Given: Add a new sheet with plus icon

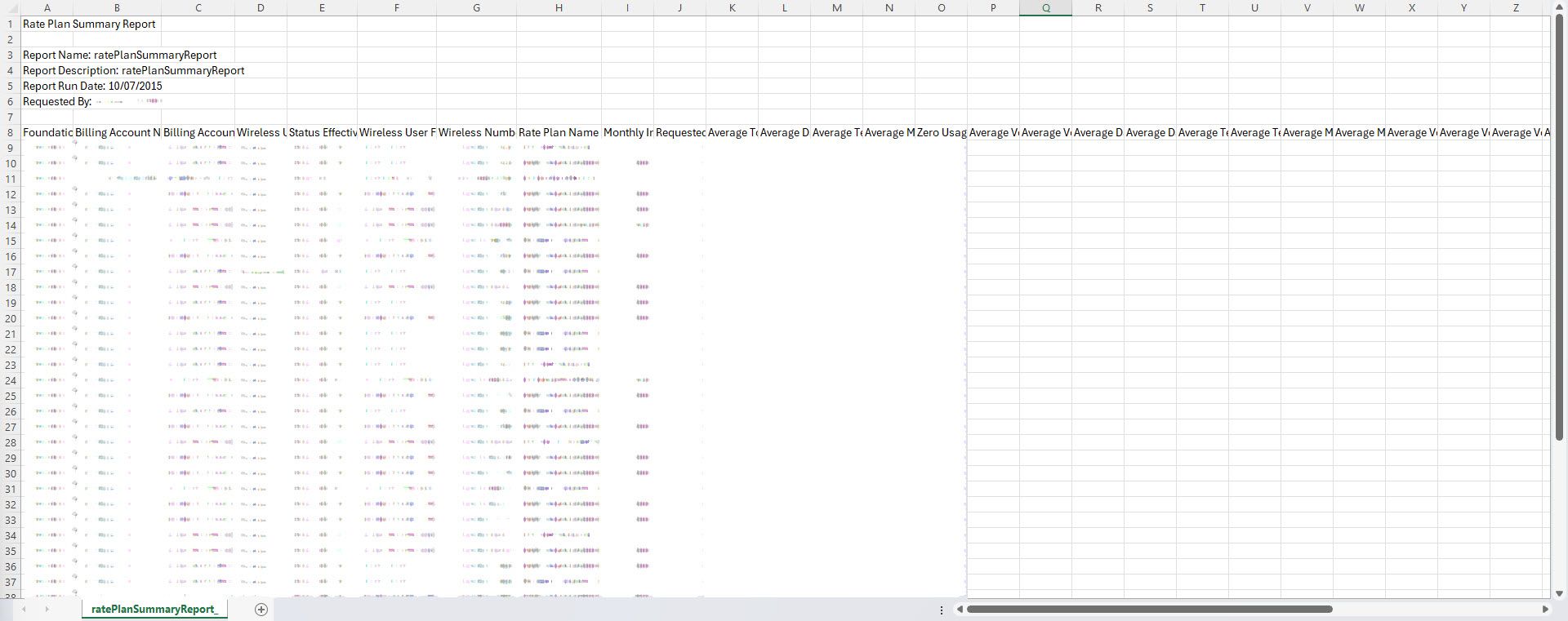Looking at the screenshot, I should point(261,610).
